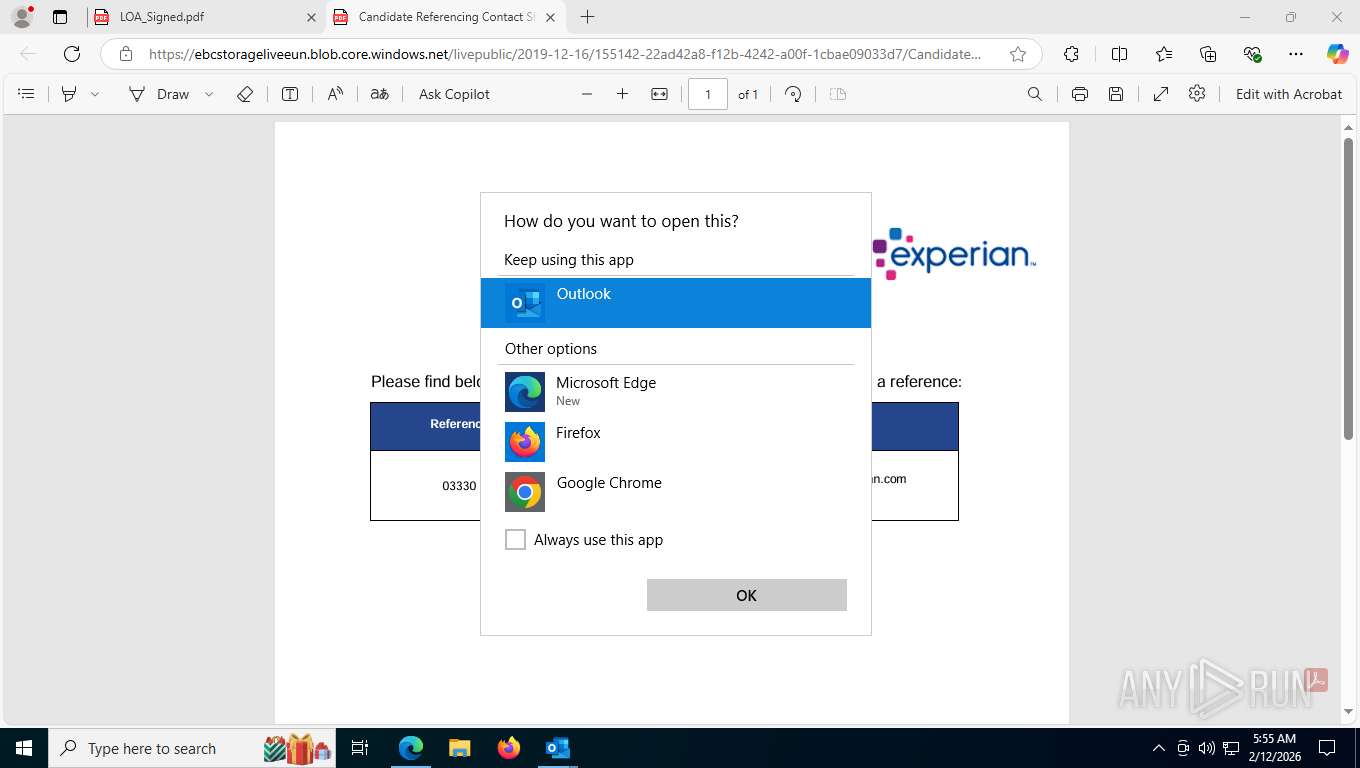
Task: Open Windows Start menu
Action: click(x=24, y=748)
